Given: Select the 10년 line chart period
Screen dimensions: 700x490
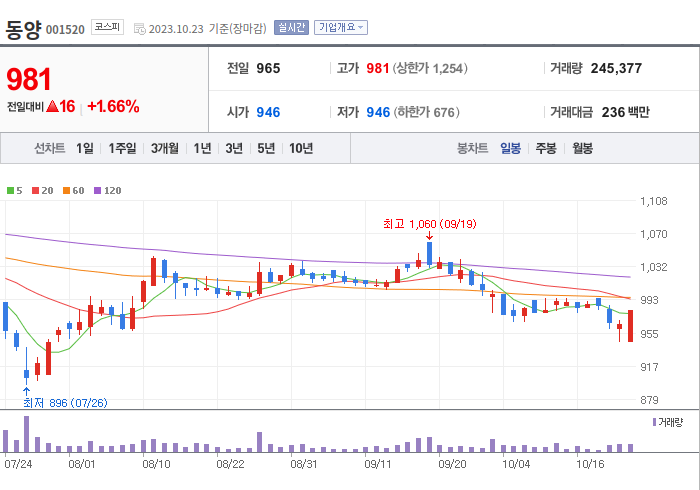Looking at the screenshot, I should coord(301,148).
